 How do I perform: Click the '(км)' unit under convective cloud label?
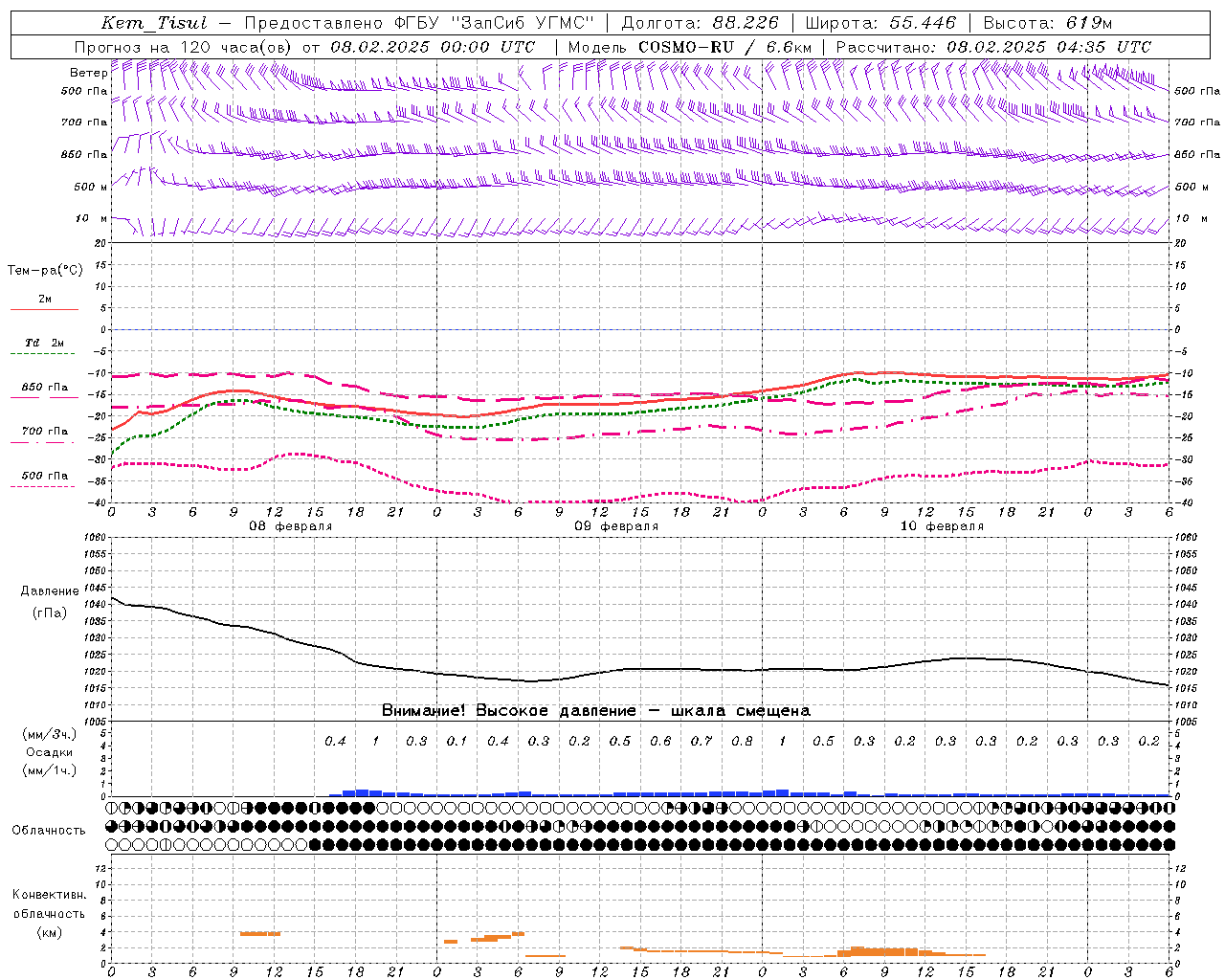49,931
